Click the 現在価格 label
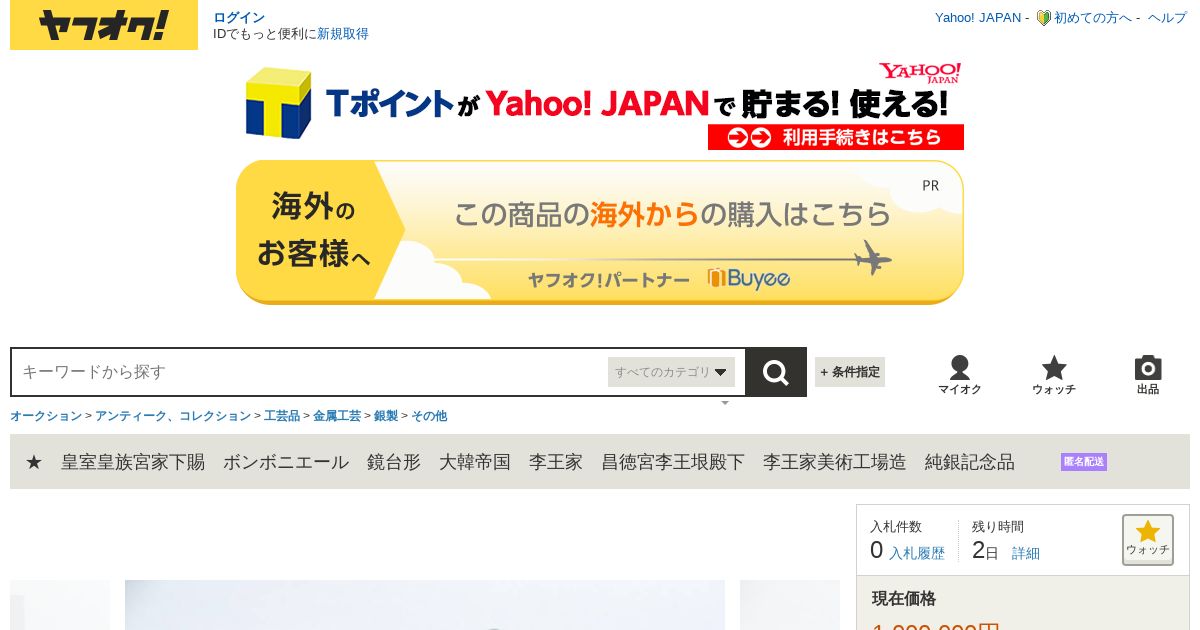1200x630 pixels. 904,598
